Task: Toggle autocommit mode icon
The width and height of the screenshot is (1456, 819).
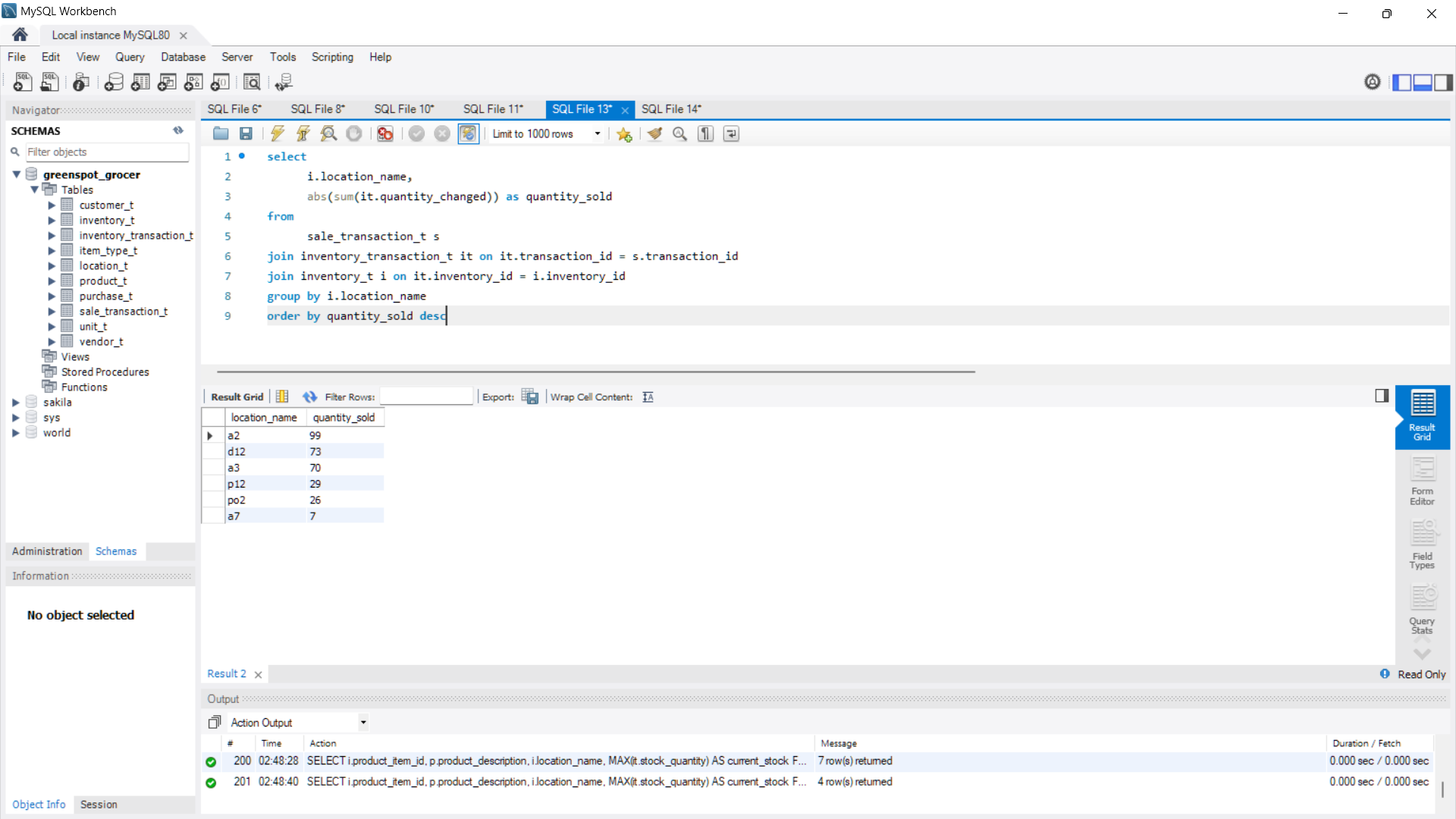Action: tap(469, 134)
